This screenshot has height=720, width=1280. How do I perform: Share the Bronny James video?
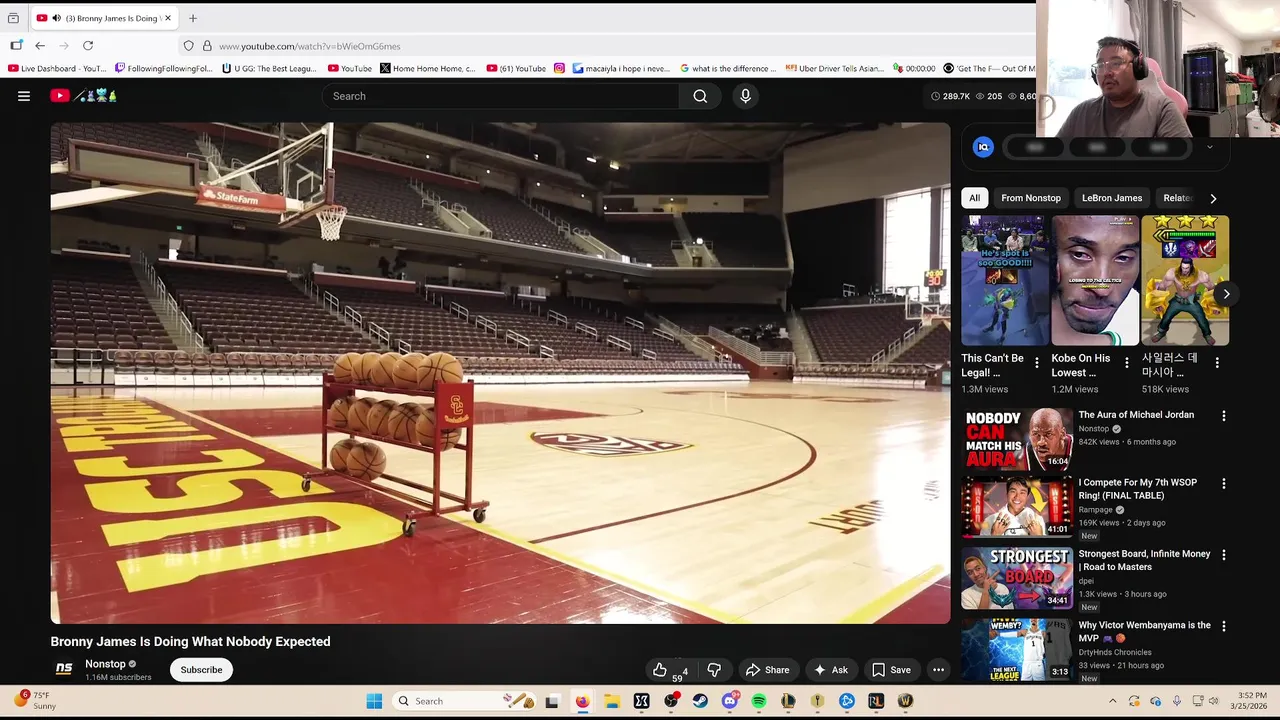[766, 670]
